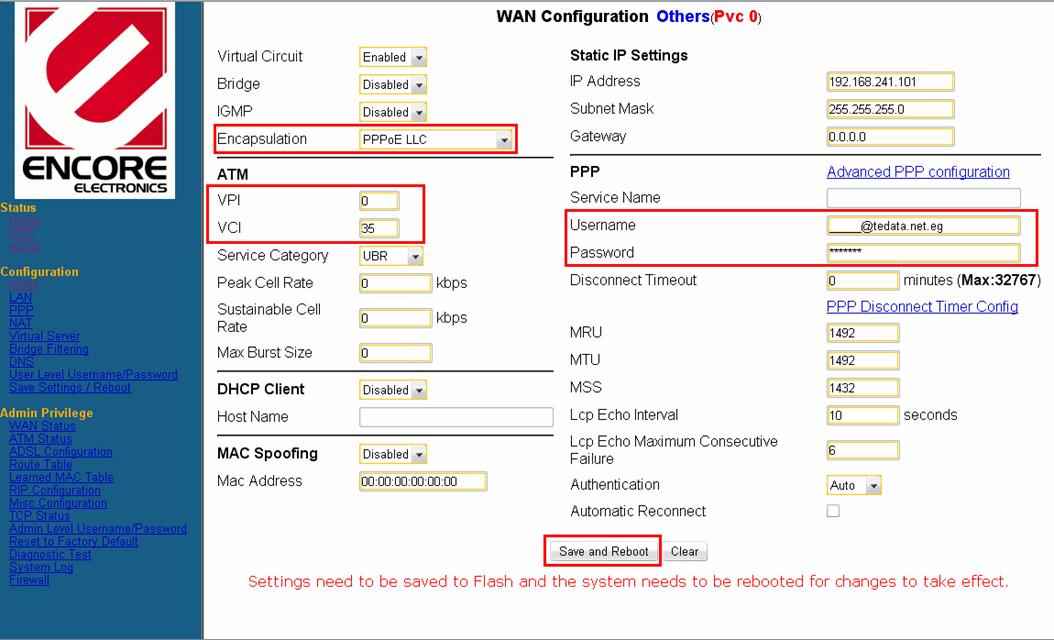Screen dimensions: 1054x640
Task: Enable Automatic Reconnect
Action: 831,511
